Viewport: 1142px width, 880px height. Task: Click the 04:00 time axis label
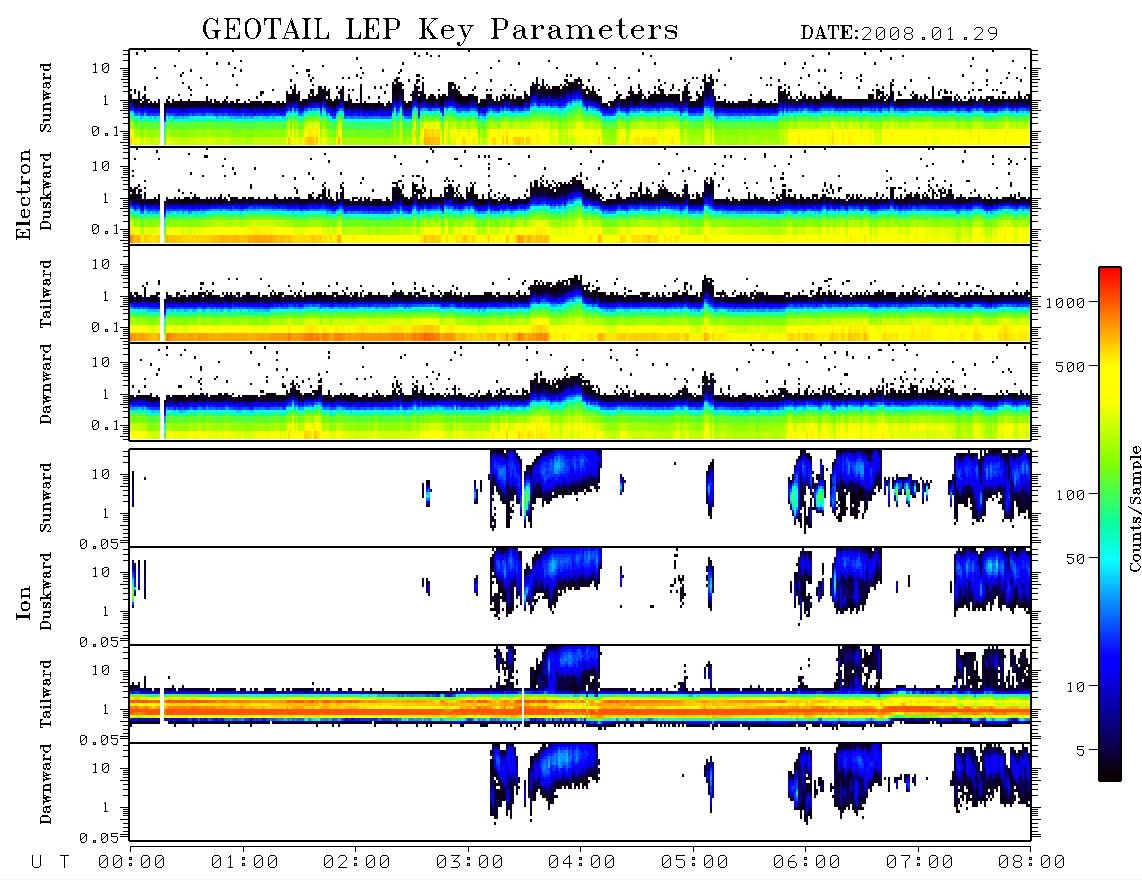click(582, 862)
